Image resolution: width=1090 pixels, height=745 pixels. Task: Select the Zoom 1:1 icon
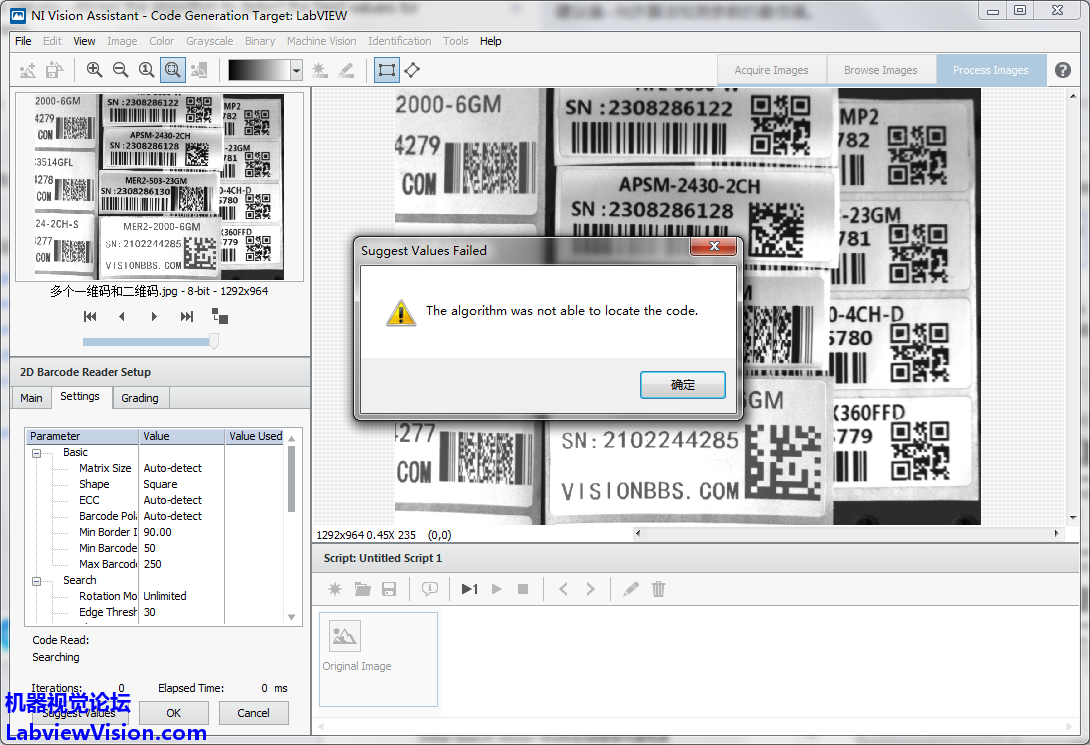146,70
